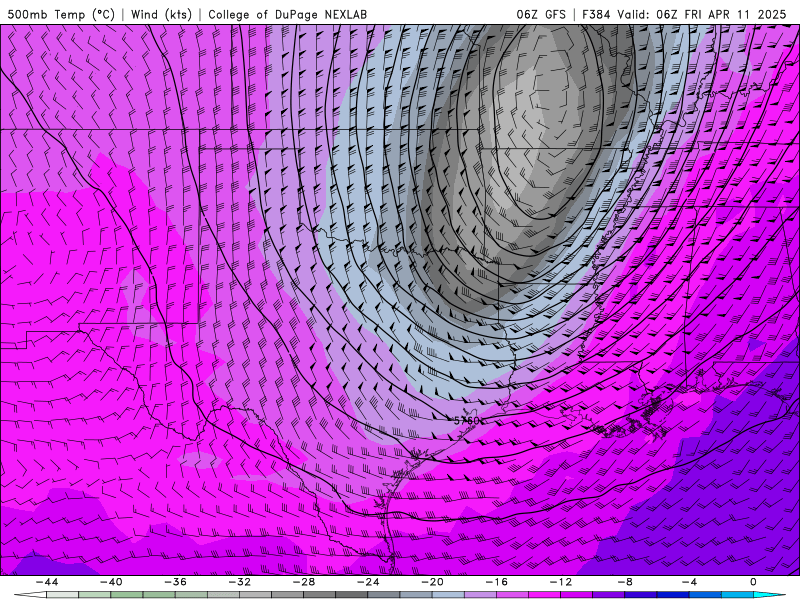Click the -4 color scale label

coord(689,582)
